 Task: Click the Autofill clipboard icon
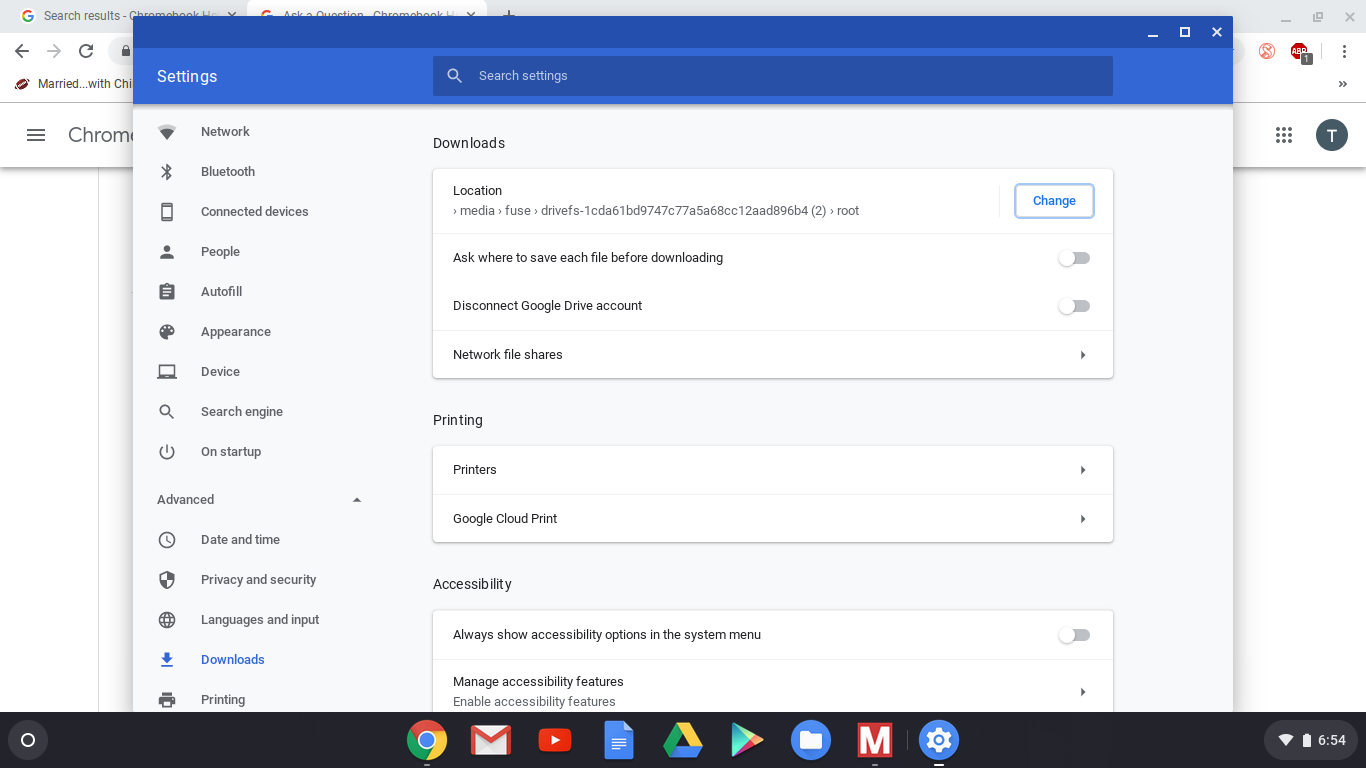point(167,292)
